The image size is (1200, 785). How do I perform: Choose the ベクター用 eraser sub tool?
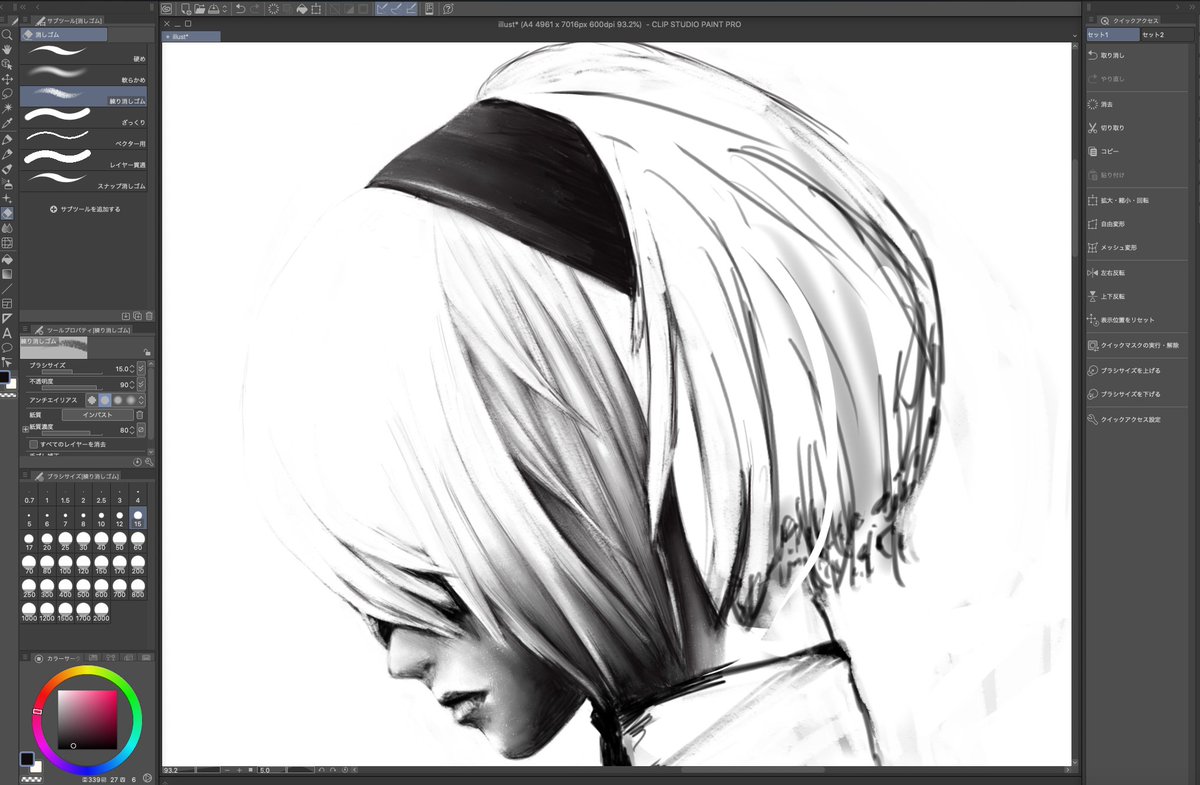coord(84,138)
